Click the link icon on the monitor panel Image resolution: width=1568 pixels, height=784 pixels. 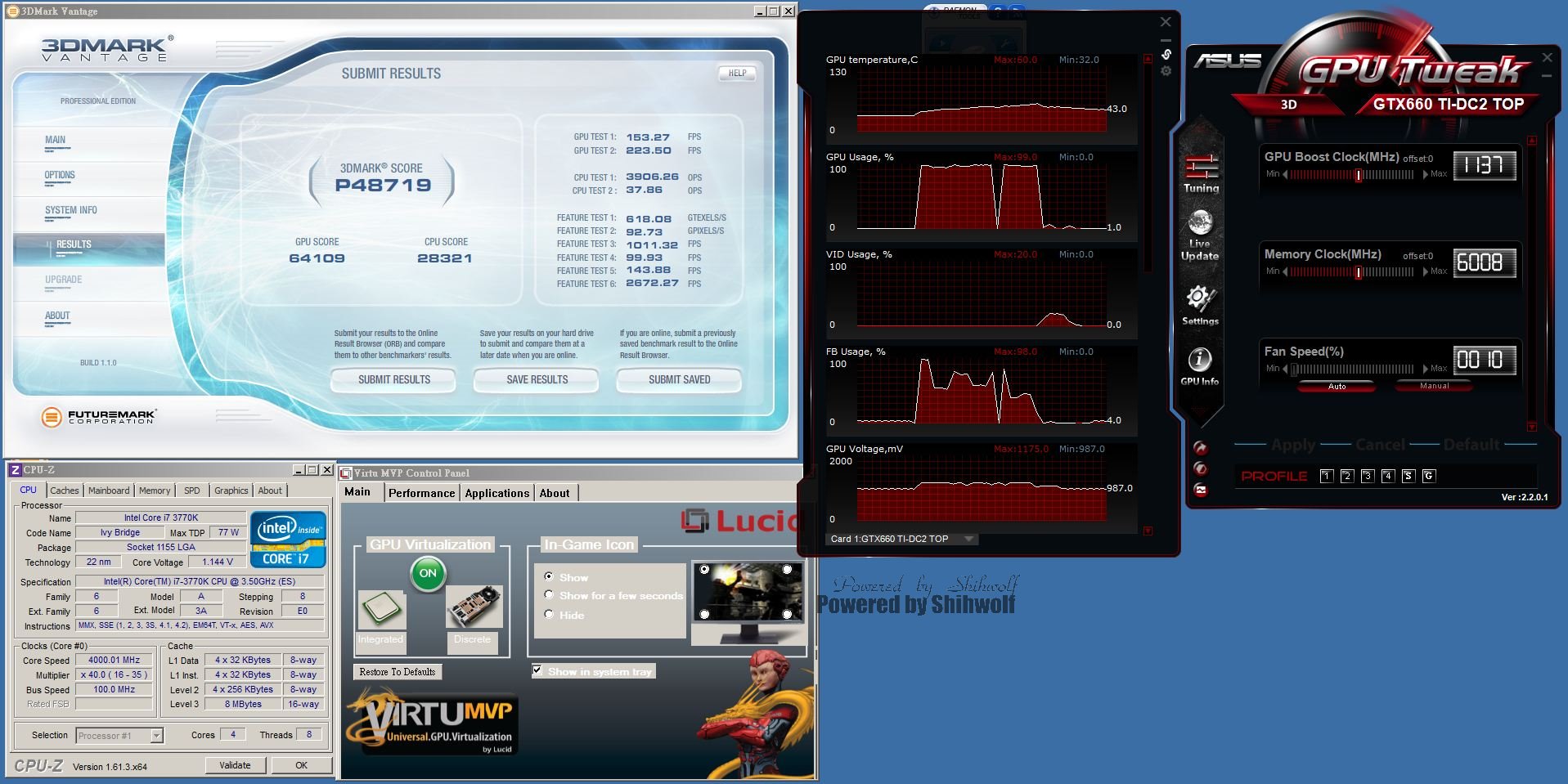(x=1166, y=55)
